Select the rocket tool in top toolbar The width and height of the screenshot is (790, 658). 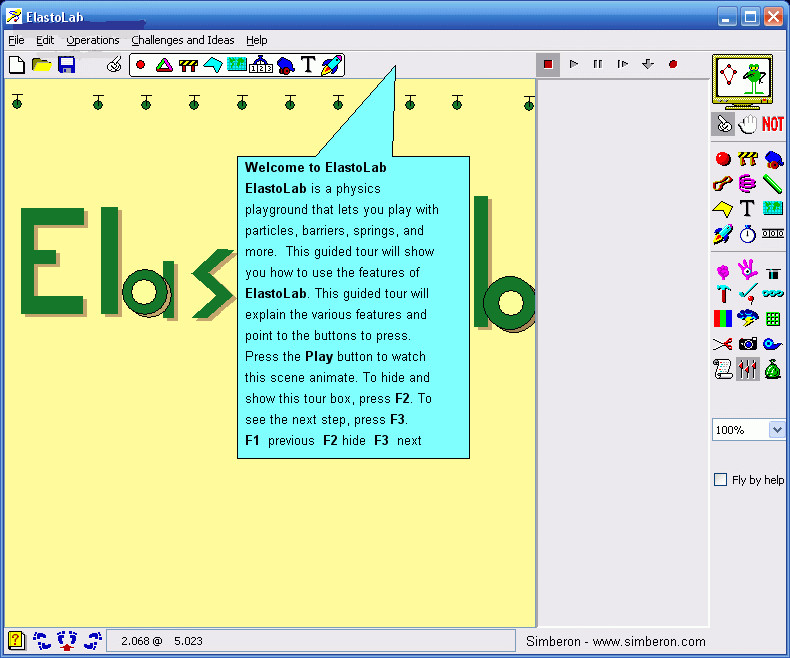point(332,65)
